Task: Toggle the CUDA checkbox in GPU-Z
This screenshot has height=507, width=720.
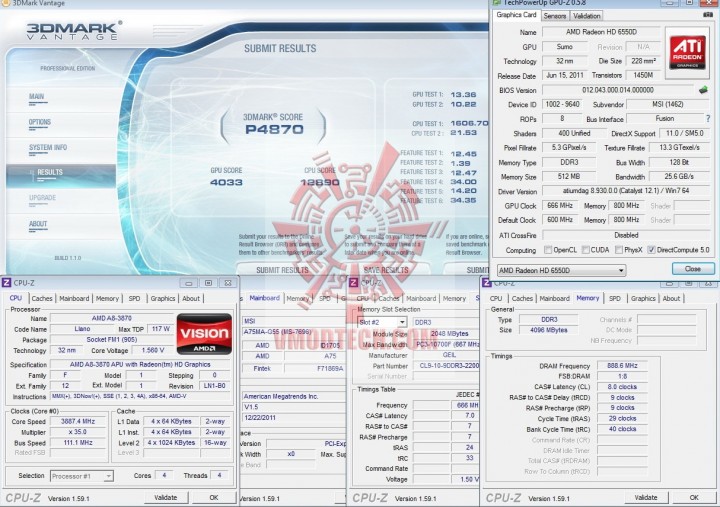Action: tap(585, 250)
